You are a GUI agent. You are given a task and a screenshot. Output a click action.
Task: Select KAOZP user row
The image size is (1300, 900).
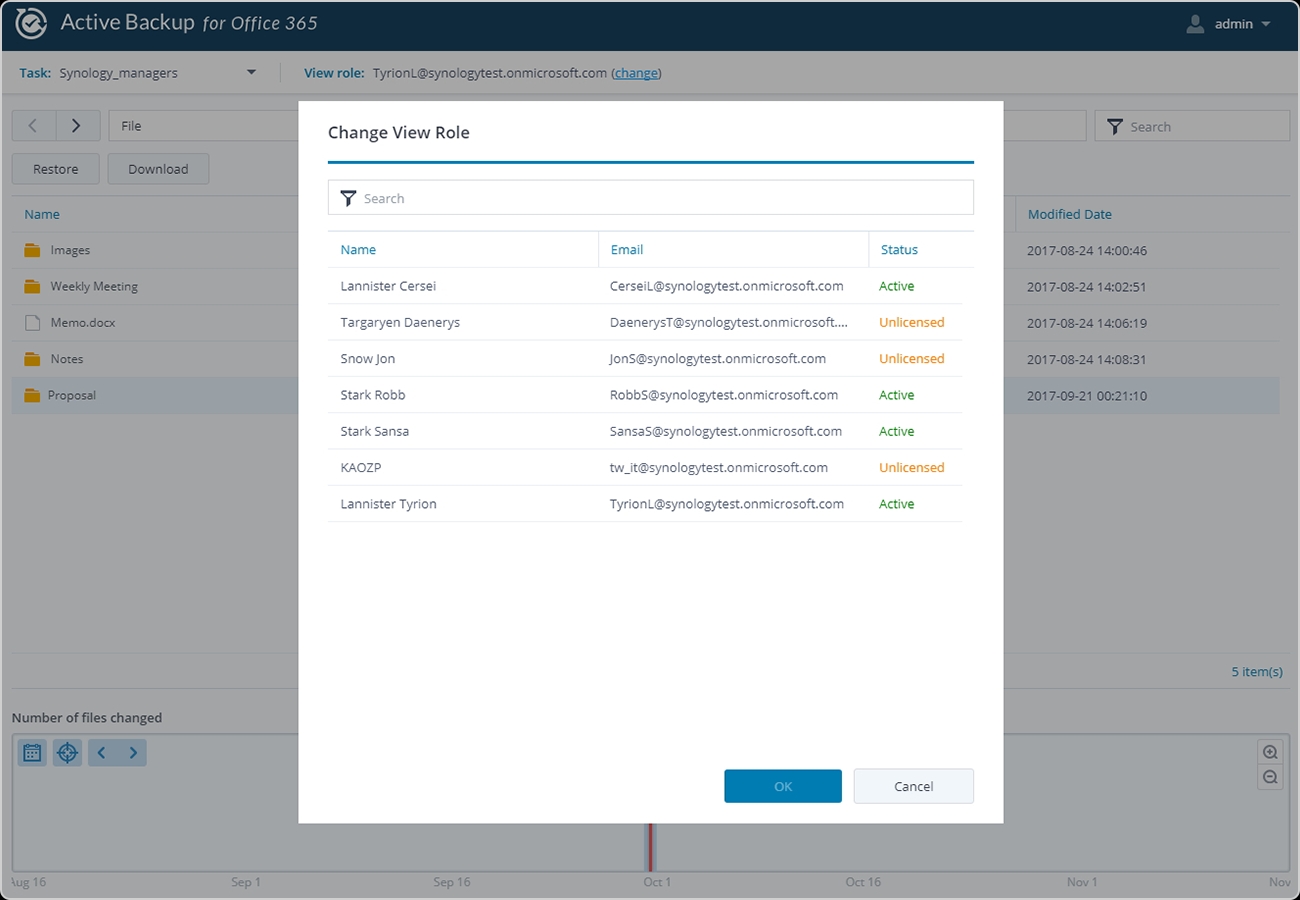[x=645, y=467]
